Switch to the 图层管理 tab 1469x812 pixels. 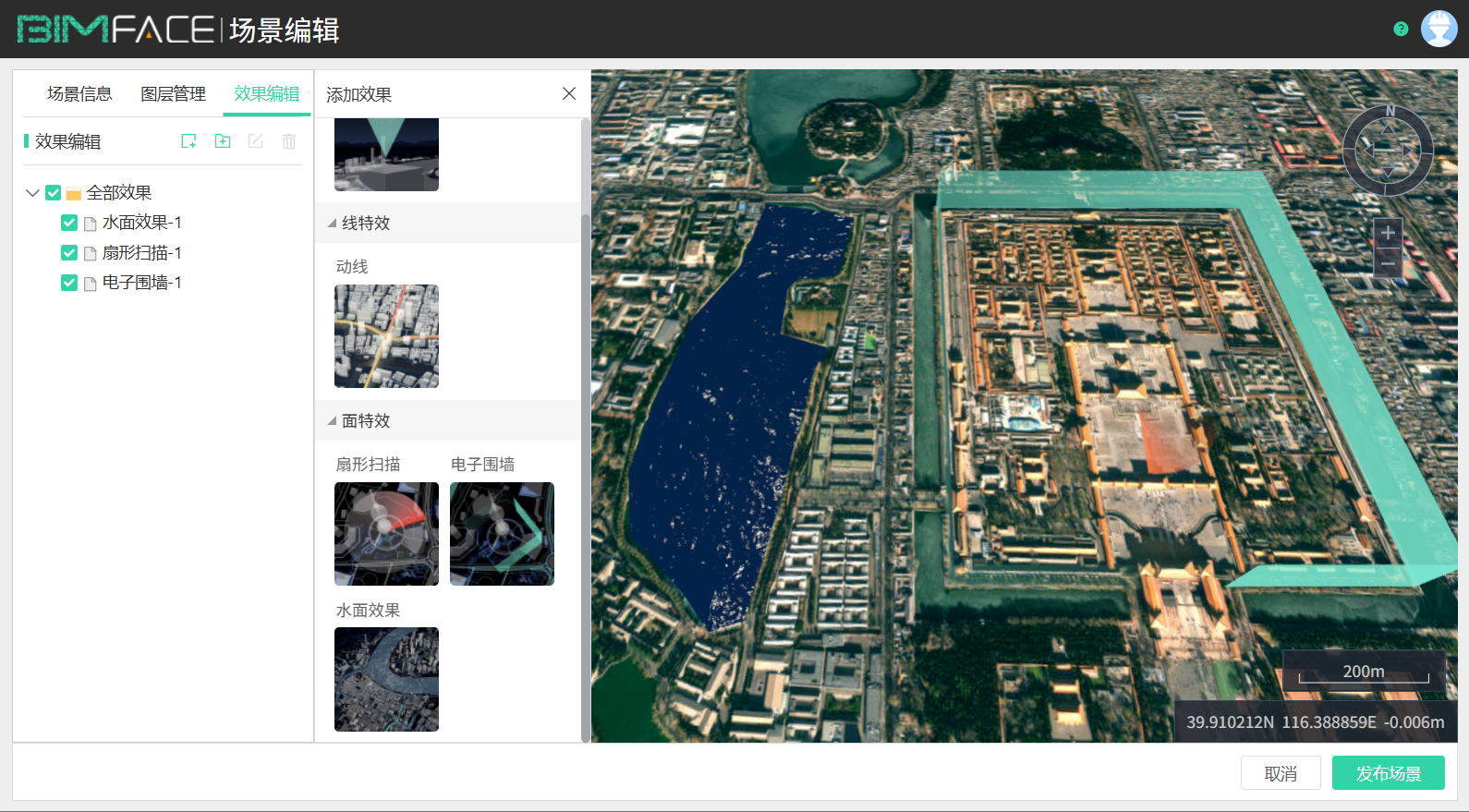(x=173, y=94)
